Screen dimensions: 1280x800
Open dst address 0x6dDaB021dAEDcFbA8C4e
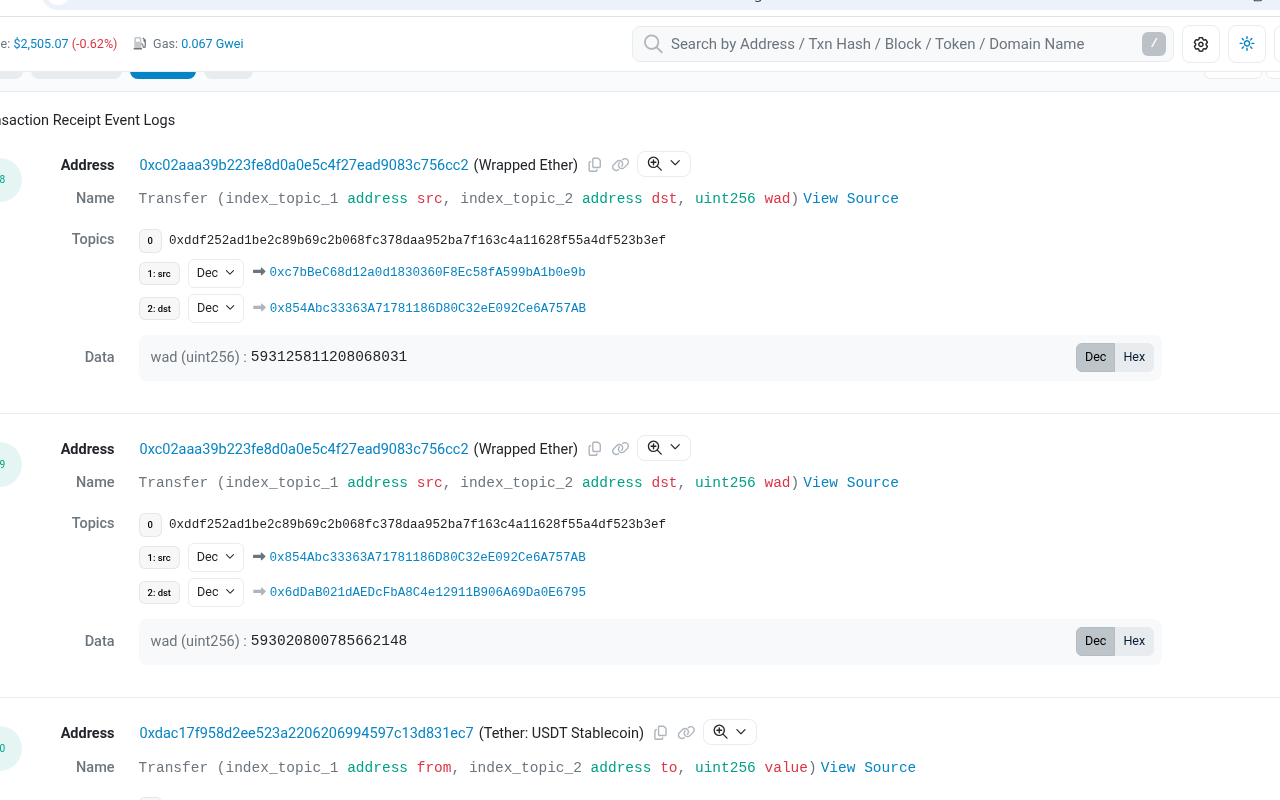428,592
